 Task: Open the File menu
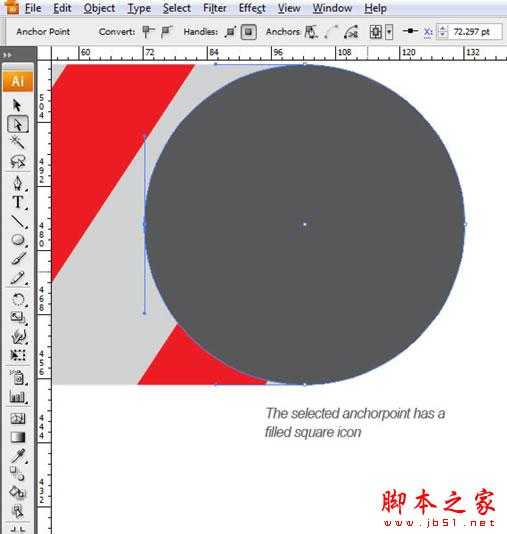point(33,8)
